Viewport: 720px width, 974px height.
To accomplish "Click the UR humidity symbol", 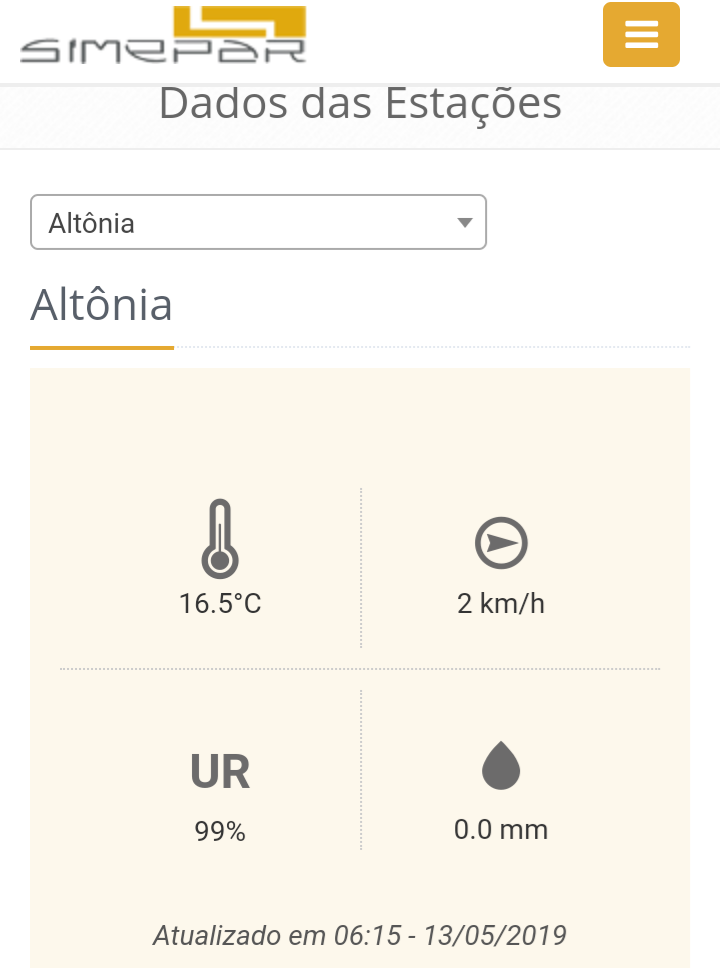I will coord(220,771).
